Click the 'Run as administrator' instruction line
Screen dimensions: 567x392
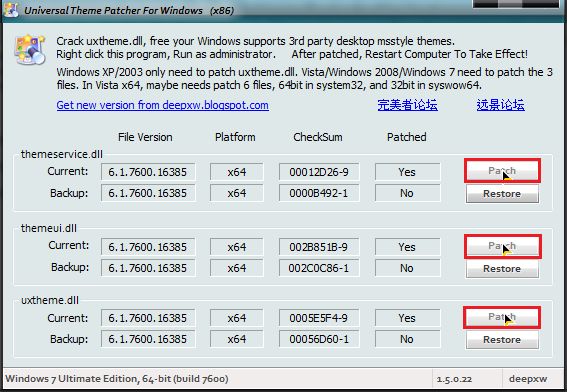pos(292,54)
